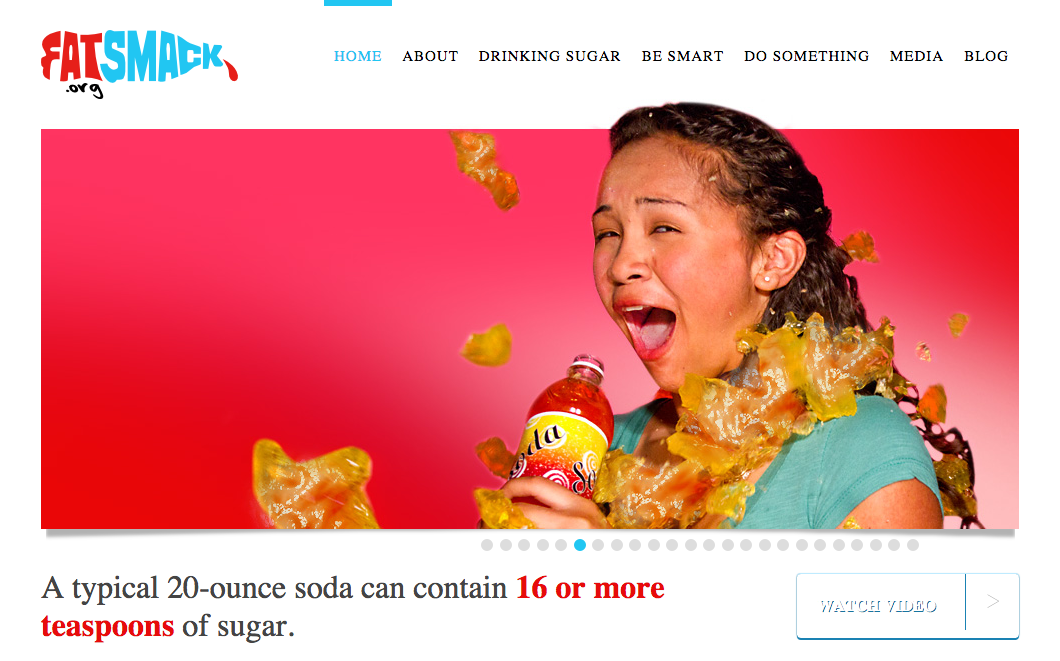
Task: Select the first carousel indicator dot
Action: (x=487, y=545)
